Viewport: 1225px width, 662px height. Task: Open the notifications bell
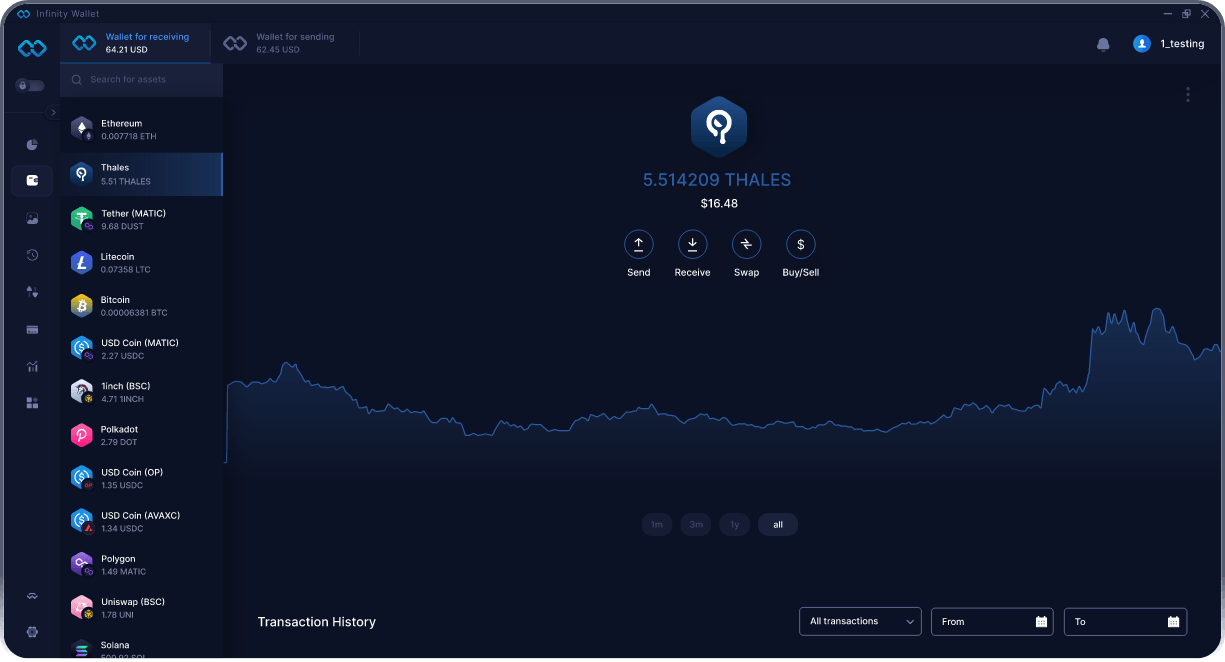tap(1103, 44)
